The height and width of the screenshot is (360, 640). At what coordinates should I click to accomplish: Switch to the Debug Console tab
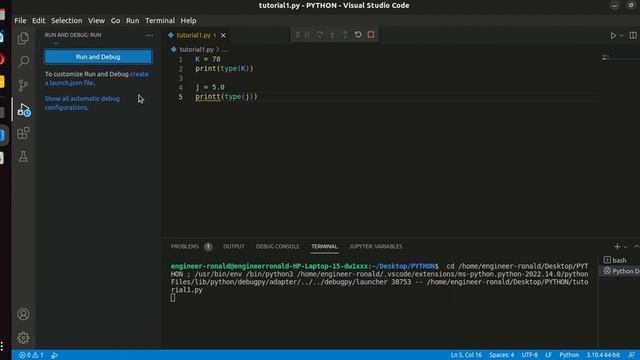pos(278,247)
